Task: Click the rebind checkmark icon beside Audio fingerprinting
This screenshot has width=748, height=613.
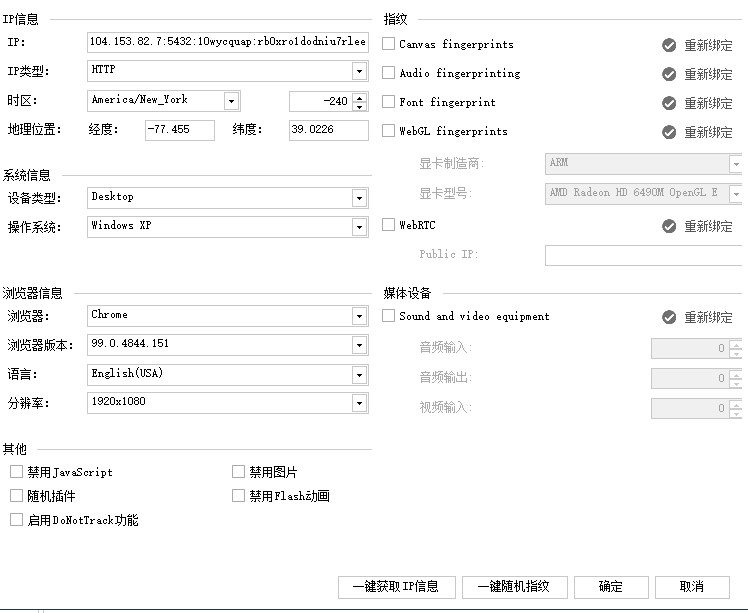Action: click(669, 74)
